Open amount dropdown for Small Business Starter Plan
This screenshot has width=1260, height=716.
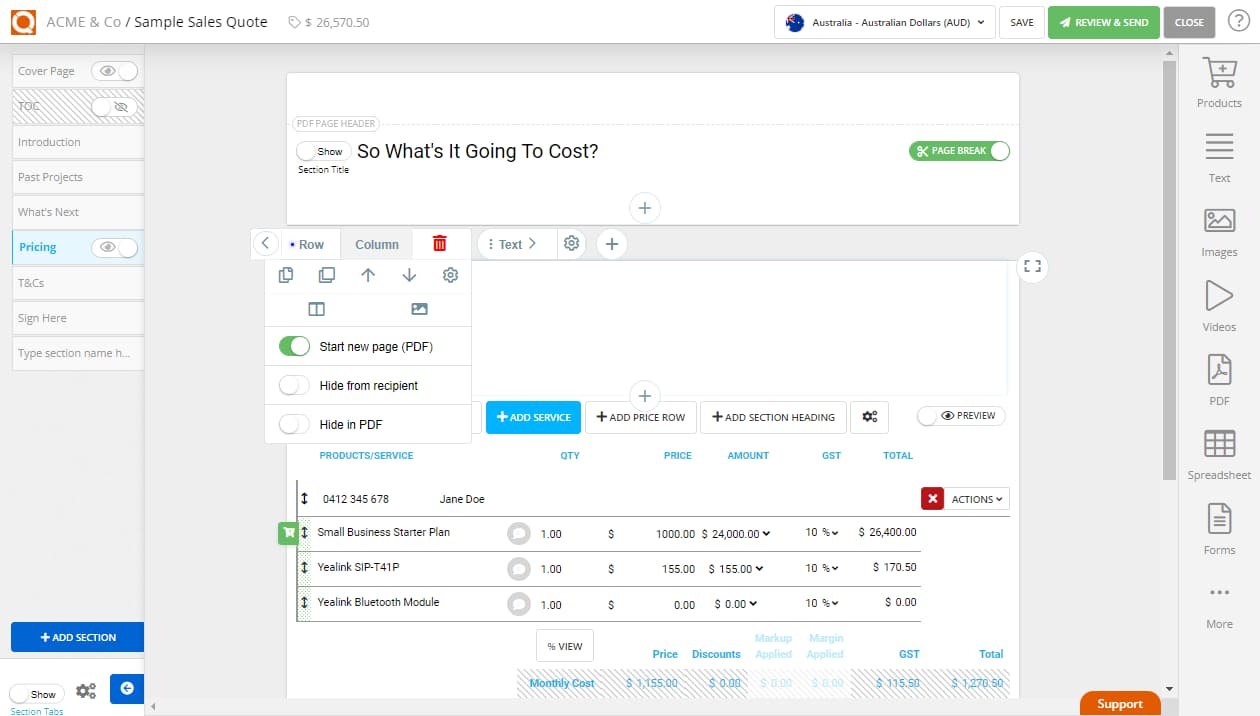tap(767, 534)
